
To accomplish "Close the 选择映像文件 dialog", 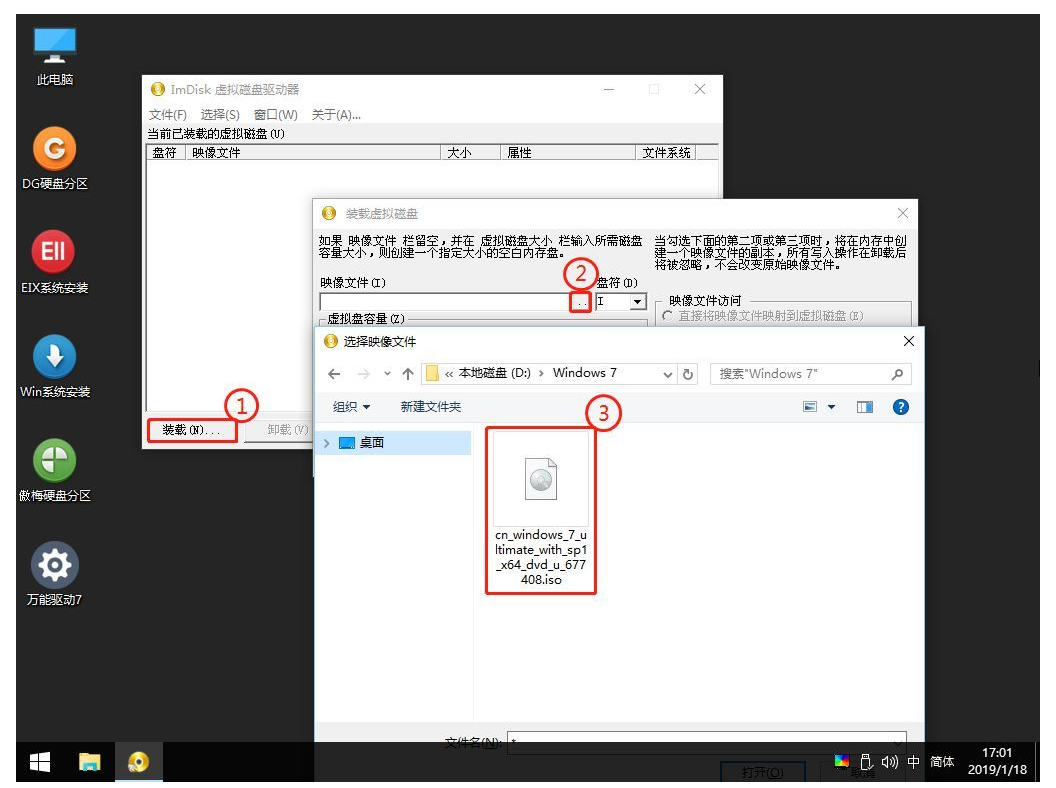I will coord(909,341).
